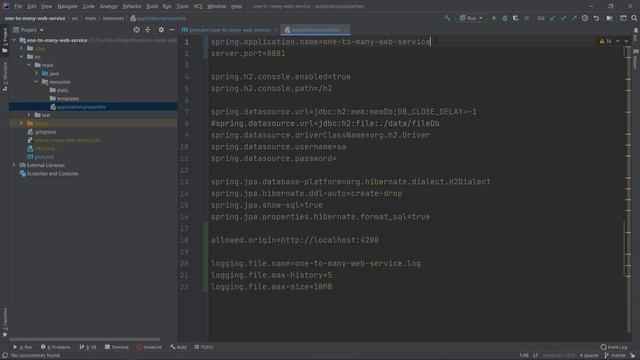The image size is (640, 360).
Task: Toggle the Favorites tool window side tab
Action: (5, 322)
